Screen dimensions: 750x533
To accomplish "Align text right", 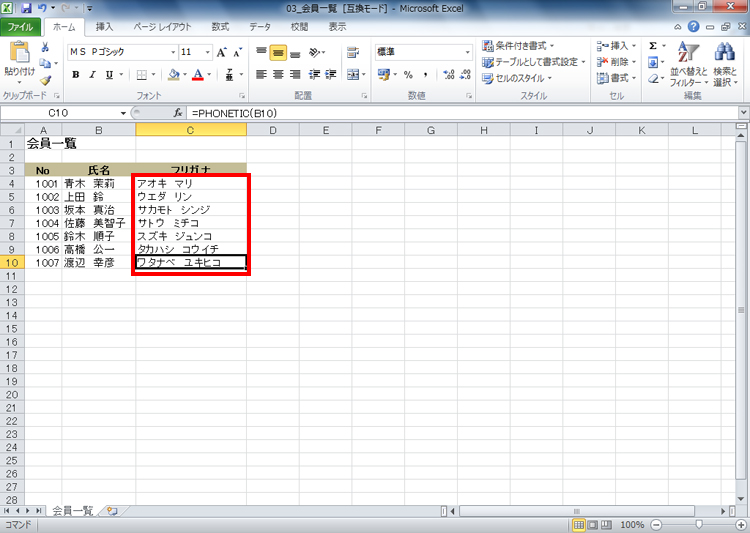I will (295, 75).
